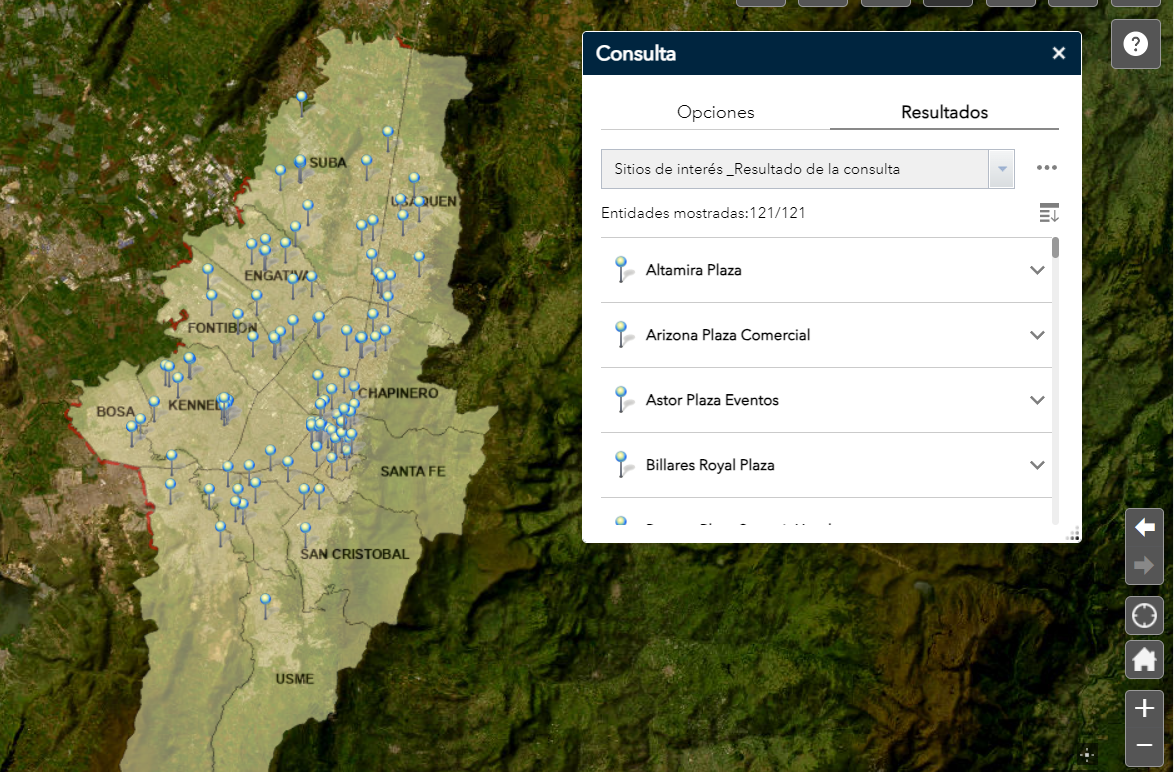Select Altamira Plaza in results list
The height and width of the screenshot is (772, 1174).
693,270
